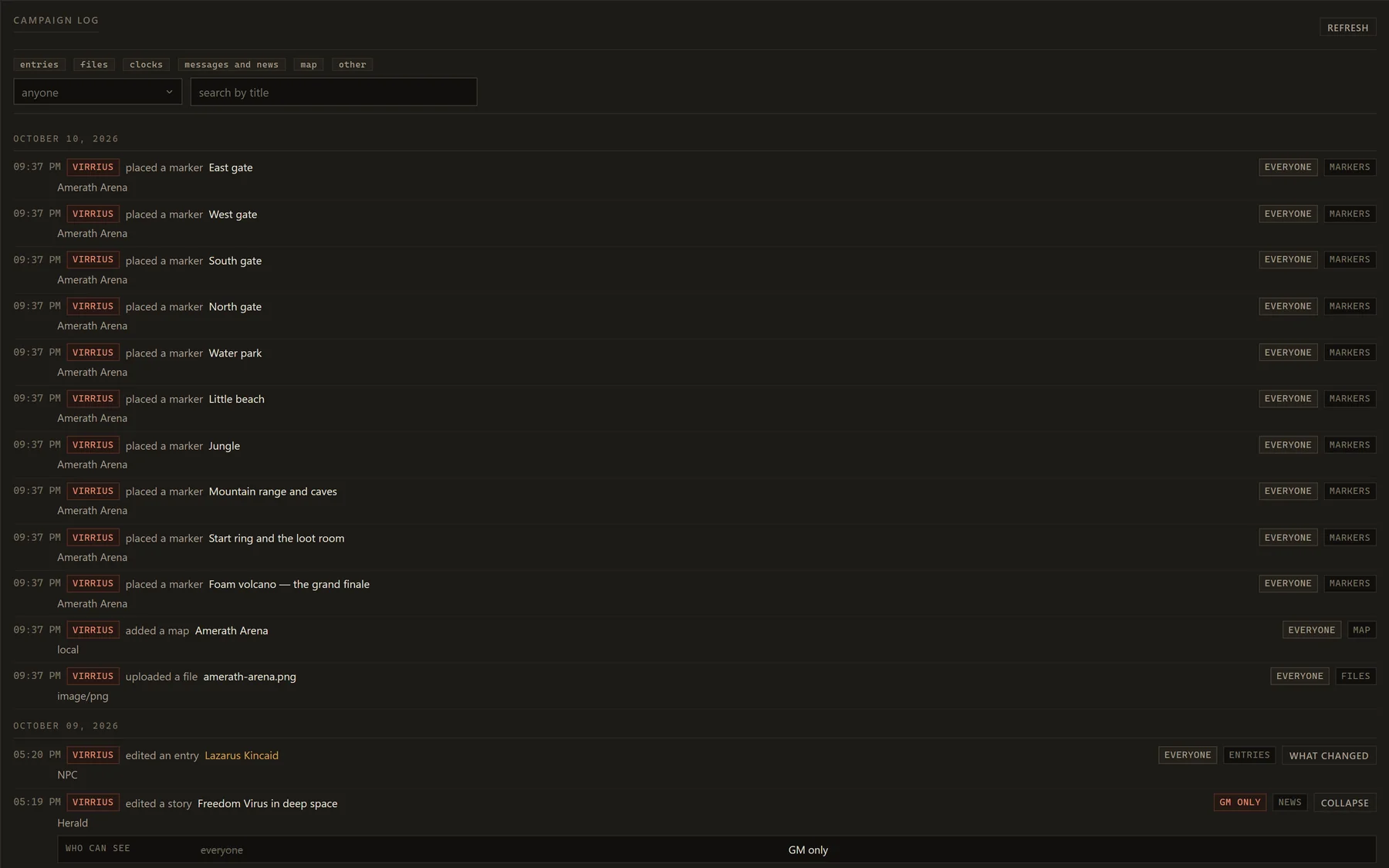This screenshot has height=868, width=1389.
Task: Select the North gate marker title
Action: [235, 307]
